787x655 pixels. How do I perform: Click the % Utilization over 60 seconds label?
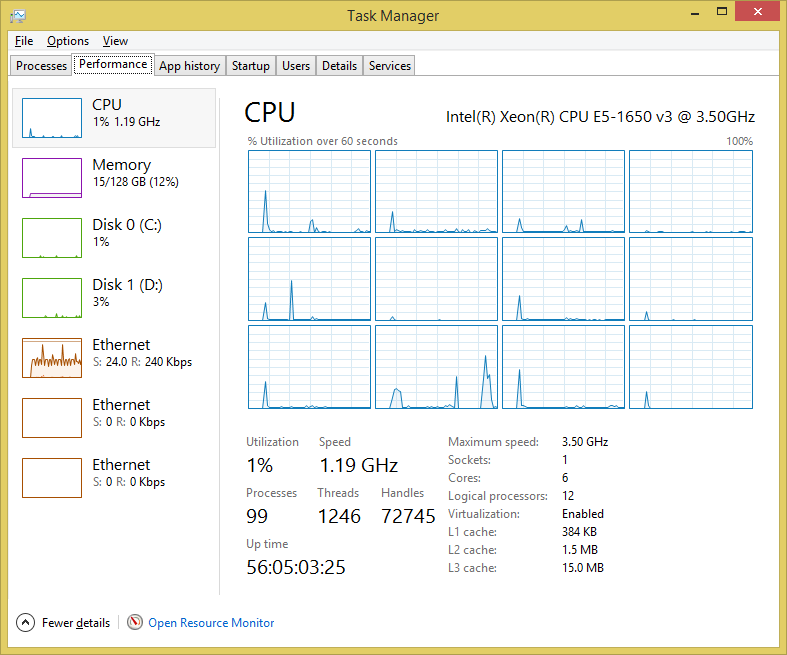click(322, 141)
